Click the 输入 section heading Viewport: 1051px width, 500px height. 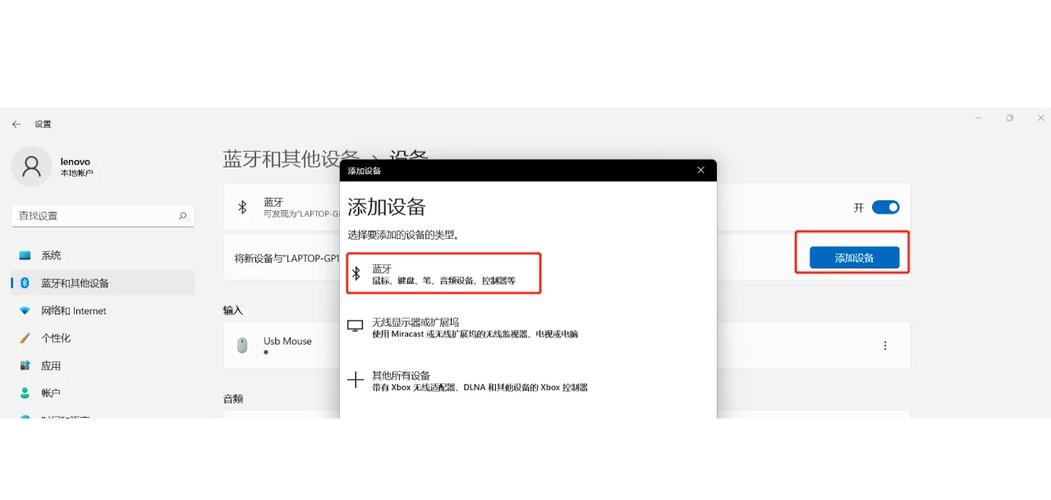(233, 310)
